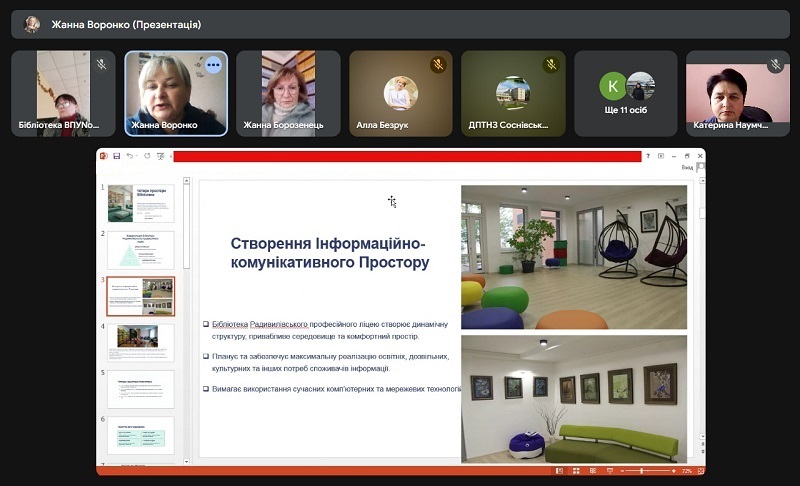Viewport: 800px width, 486px height.
Task: Click muted mic icon on Катерина Наумч tile
Action: pyautogui.click(x=775, y=65)
